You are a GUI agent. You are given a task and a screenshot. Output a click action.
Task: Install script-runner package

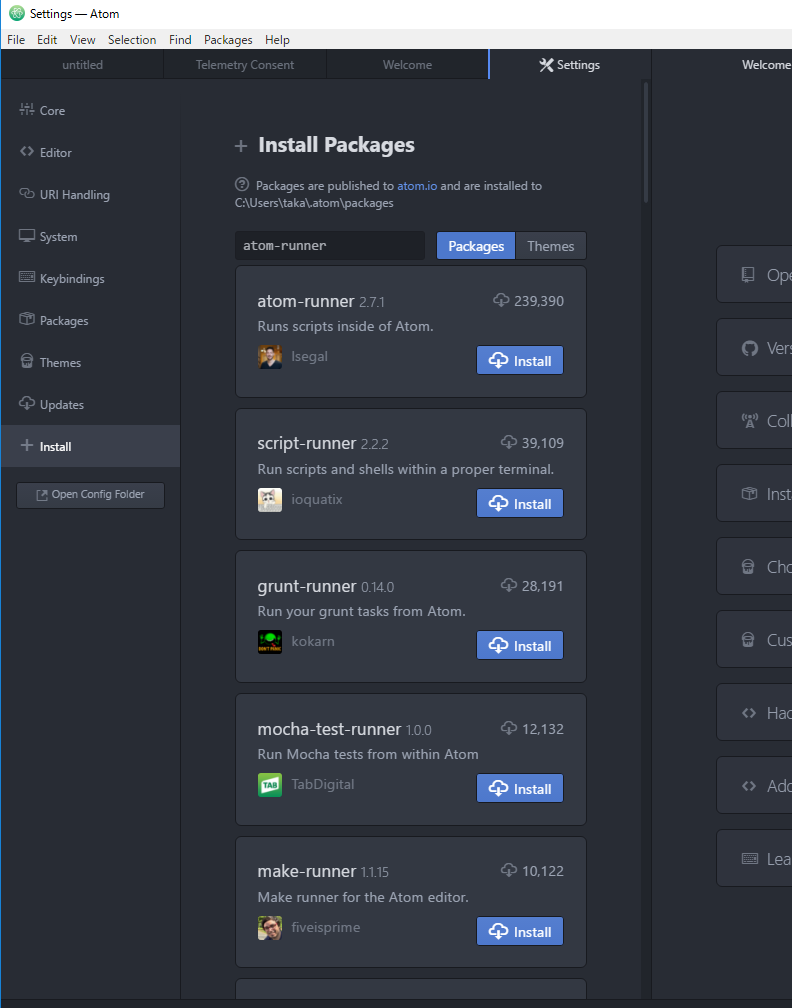[519, 503]
